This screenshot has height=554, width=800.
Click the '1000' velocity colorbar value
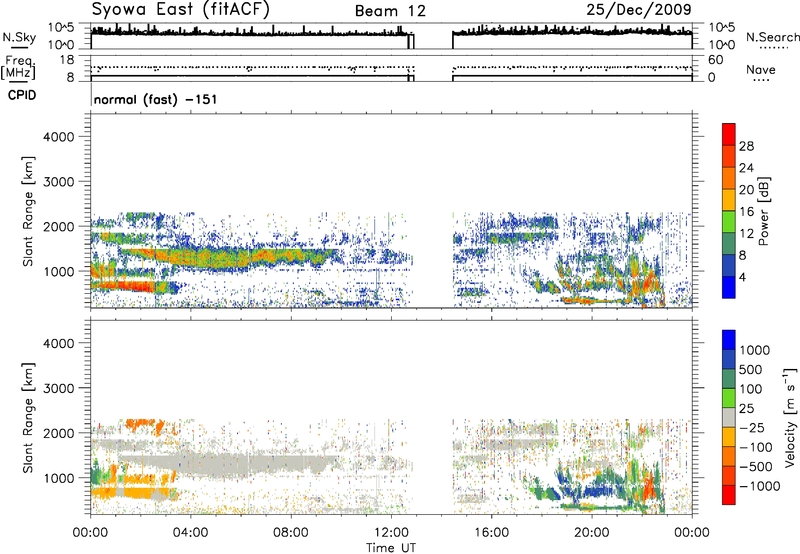(755, 350)
